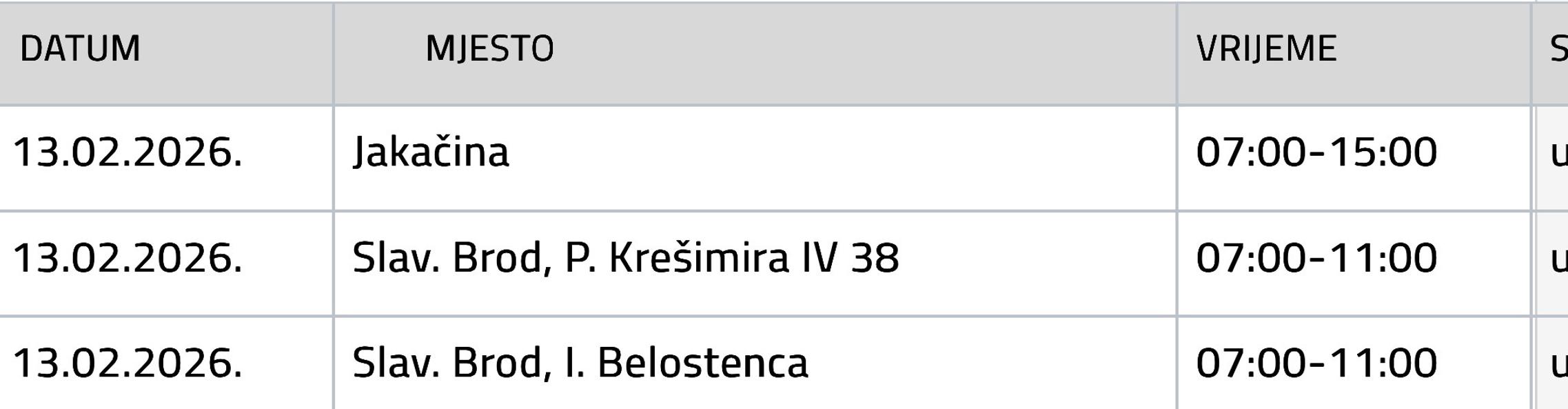This screenshot has width=1568, height=409.
Task: Click the partially visible header after VRIJEME
Action: point(1558,49)
